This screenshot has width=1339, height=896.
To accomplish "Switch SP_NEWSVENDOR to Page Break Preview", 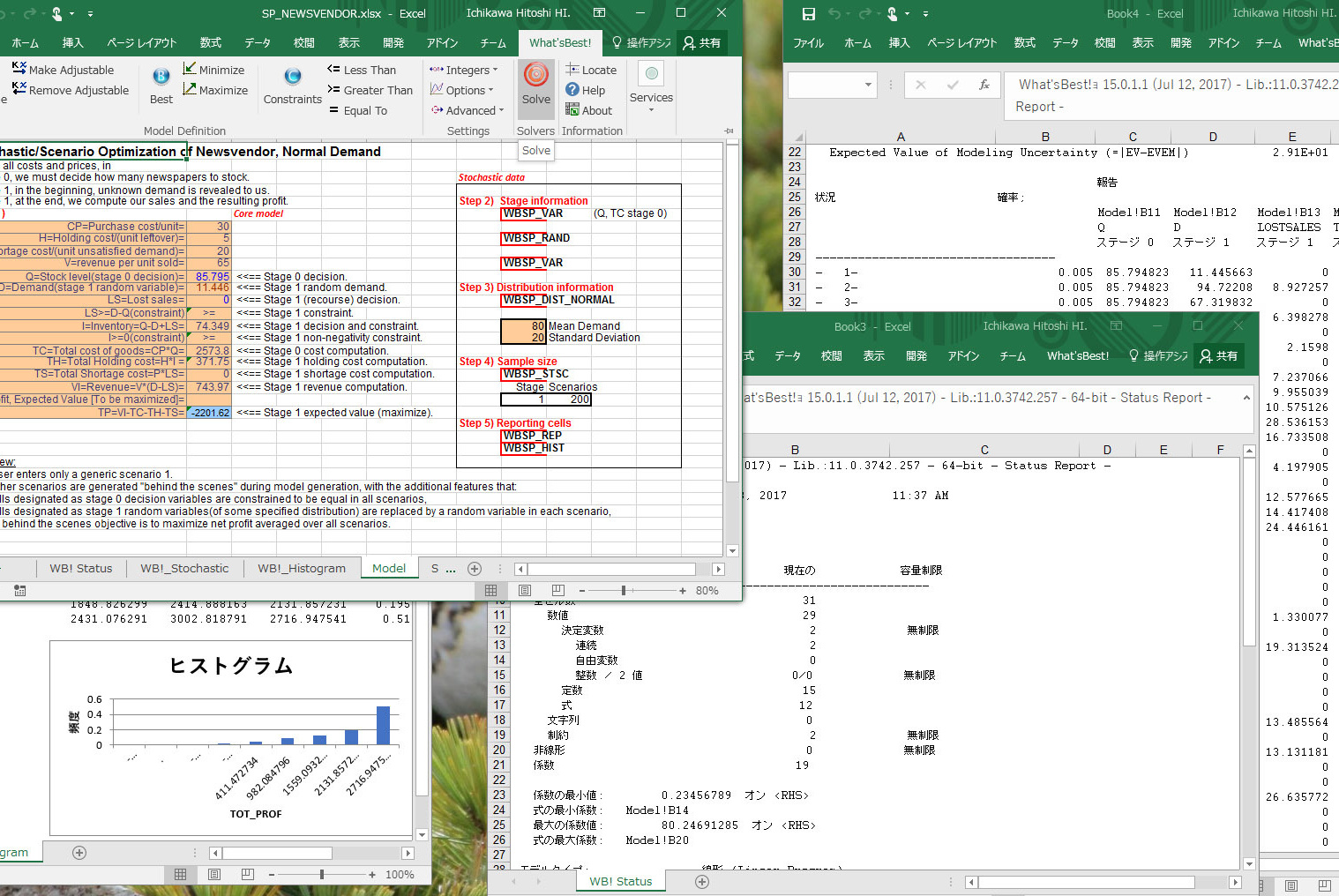I will click(557, 591).
